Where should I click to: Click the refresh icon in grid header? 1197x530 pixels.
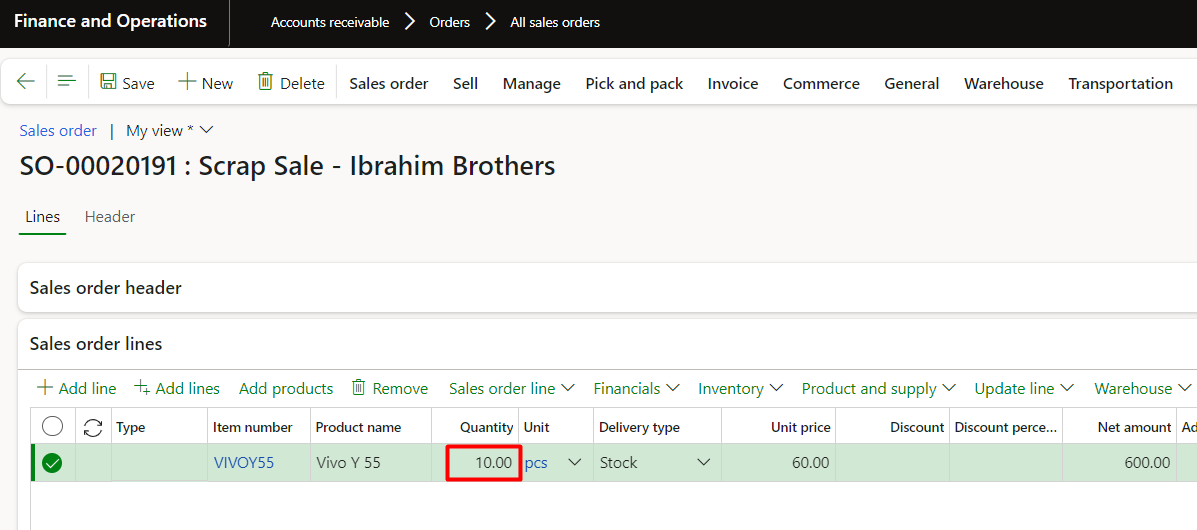coord(93,427)
